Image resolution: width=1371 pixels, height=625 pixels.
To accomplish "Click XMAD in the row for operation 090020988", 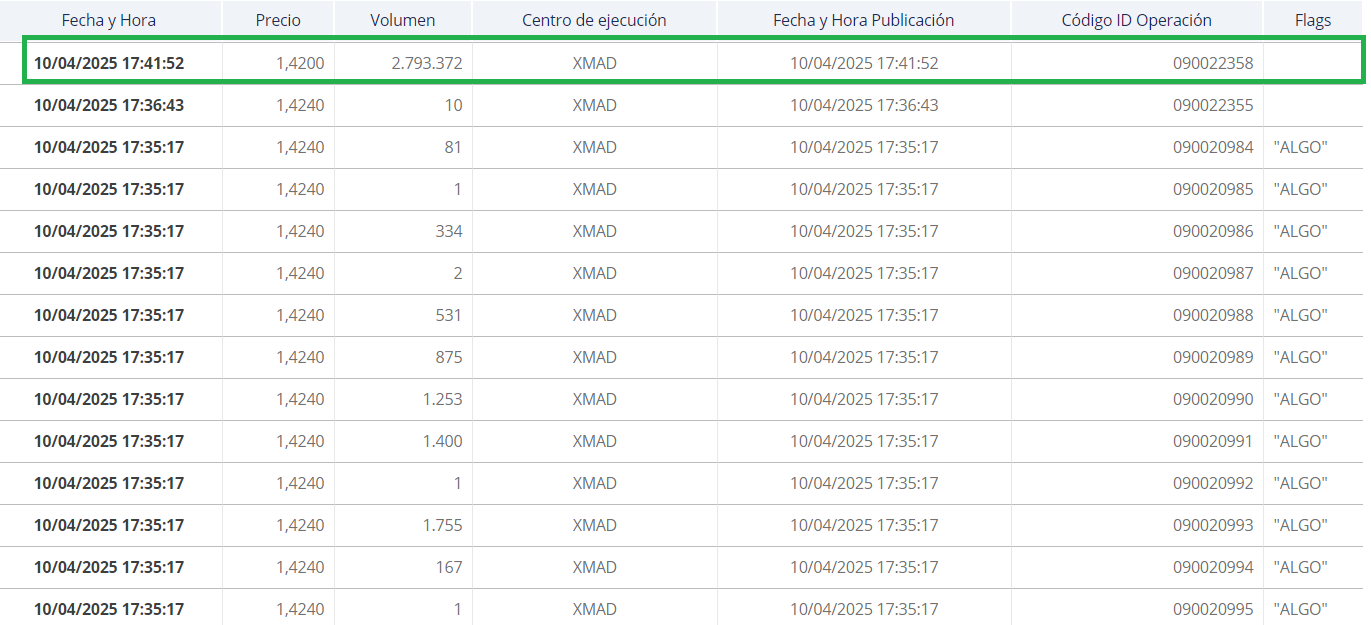I will [594, 315].
